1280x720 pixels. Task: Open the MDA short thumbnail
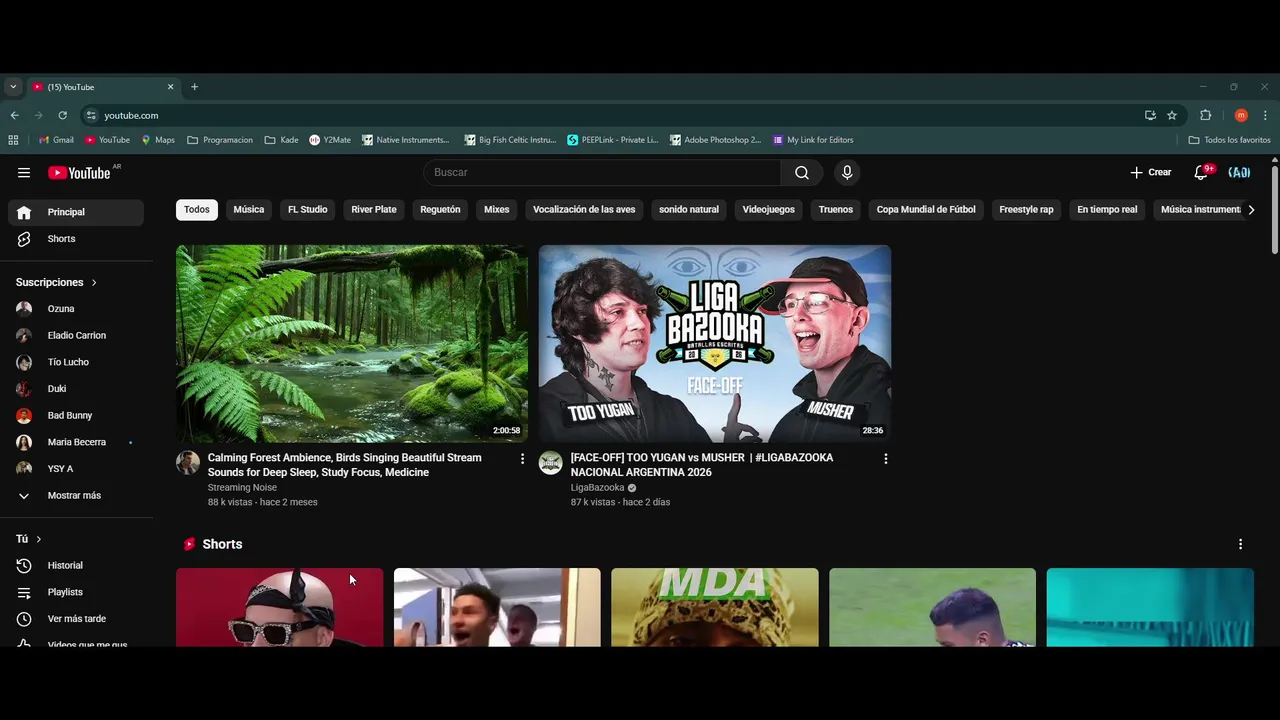(715, 607)
